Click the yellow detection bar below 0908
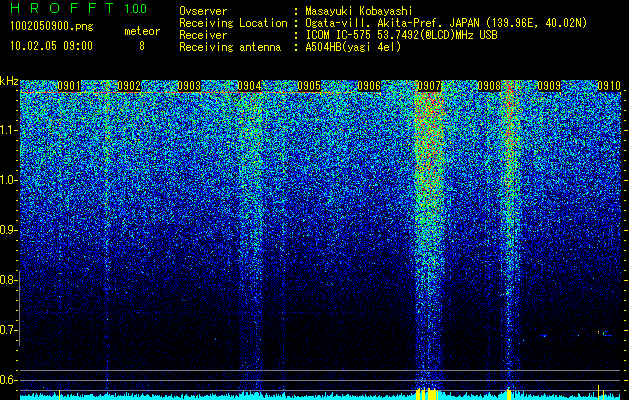The height and width of the screenshot is (400, 629). 509,394
